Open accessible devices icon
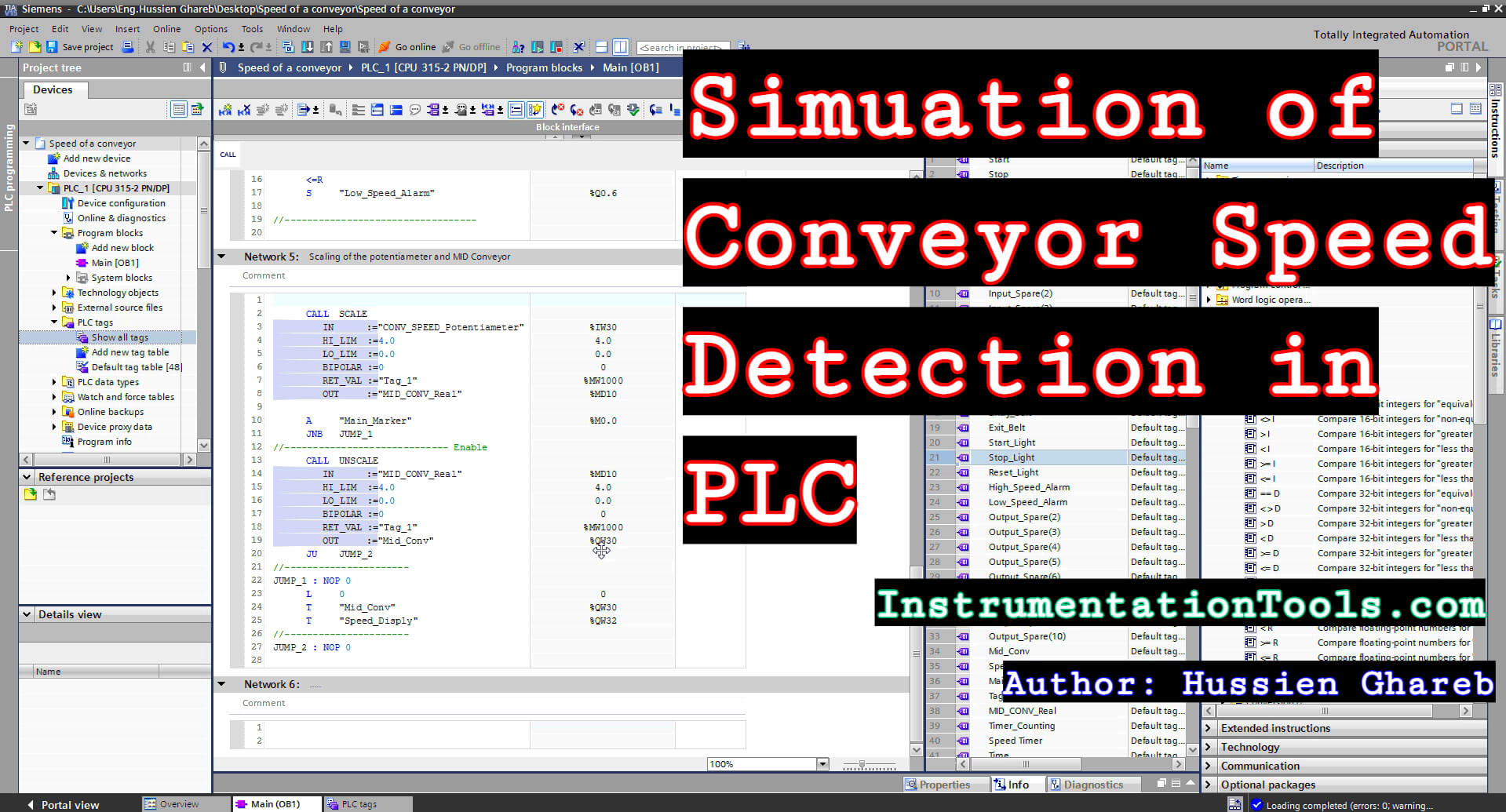This screenshot has width=1506, height=812. click(518, 47)
